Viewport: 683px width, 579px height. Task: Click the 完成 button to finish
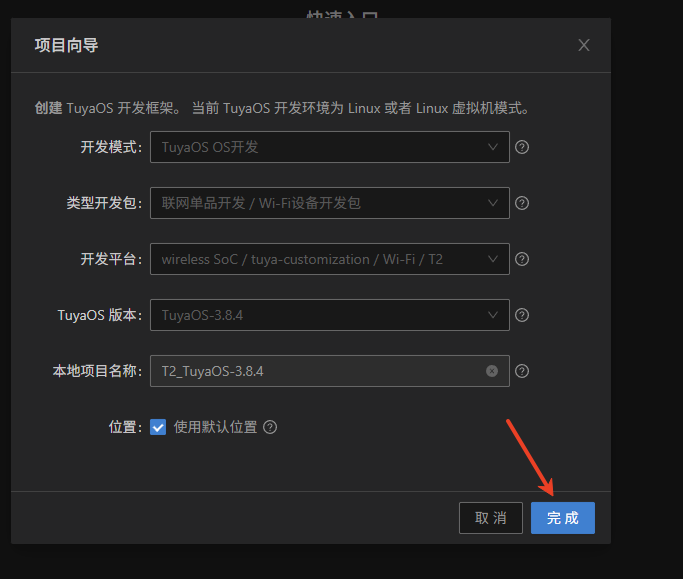(x=563, y=518)
